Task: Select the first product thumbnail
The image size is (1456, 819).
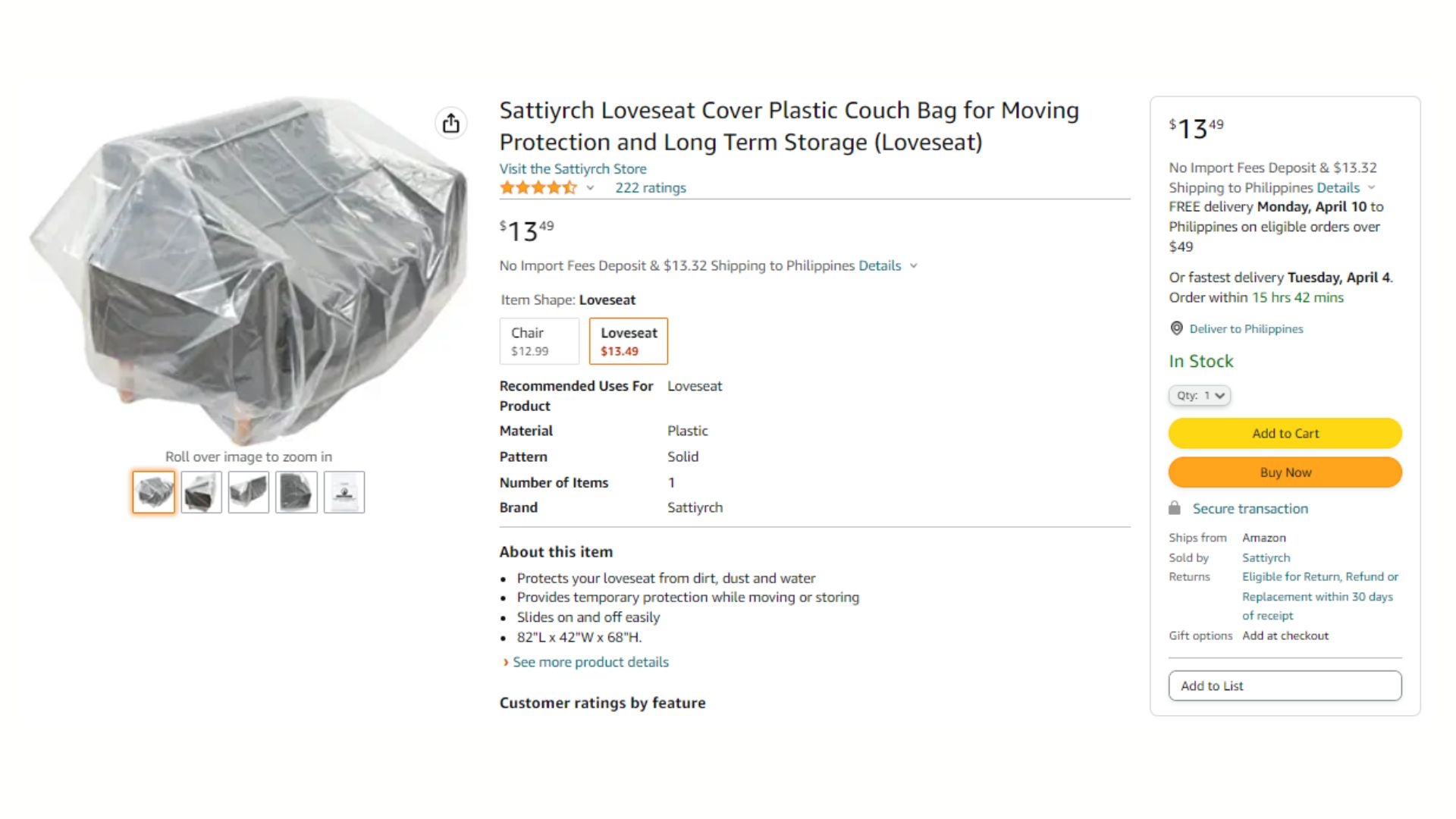Action: click(154, 492)
